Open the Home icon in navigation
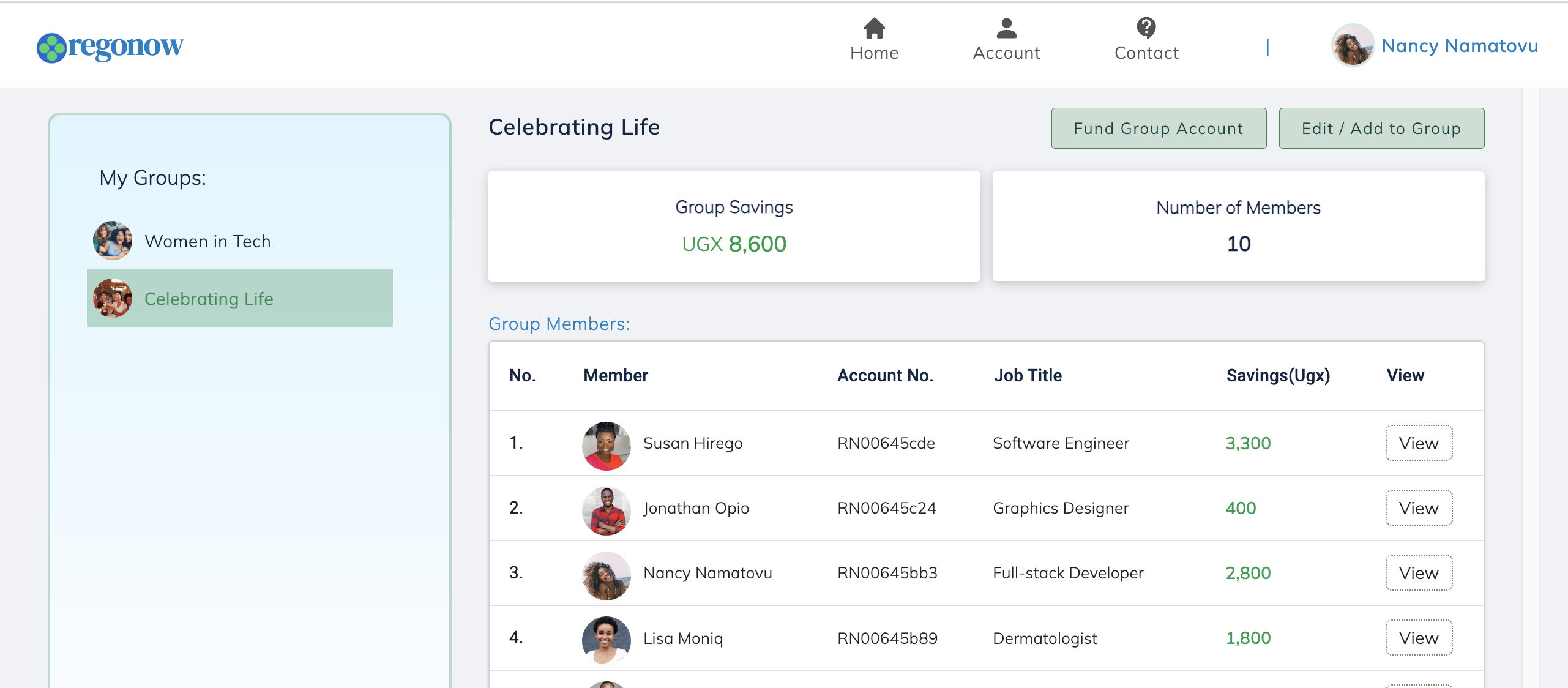 874,28
